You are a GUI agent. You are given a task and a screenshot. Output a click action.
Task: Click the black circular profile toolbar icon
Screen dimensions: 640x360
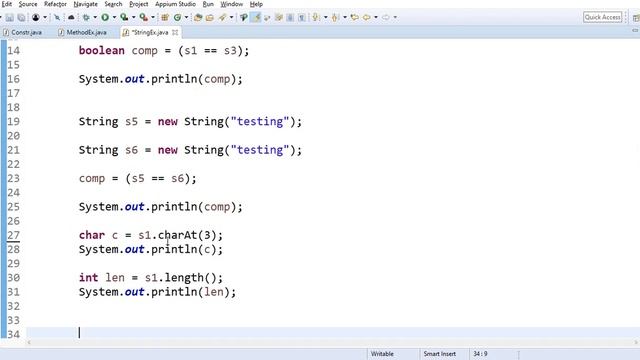click(x=36, y=18)
